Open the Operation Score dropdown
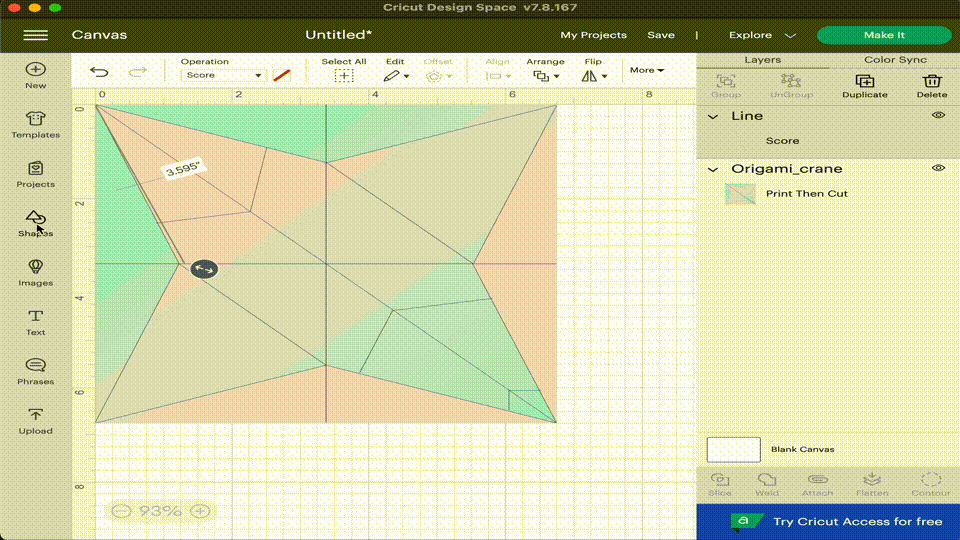This screenshot has height=540, width=960. (223, 75)
